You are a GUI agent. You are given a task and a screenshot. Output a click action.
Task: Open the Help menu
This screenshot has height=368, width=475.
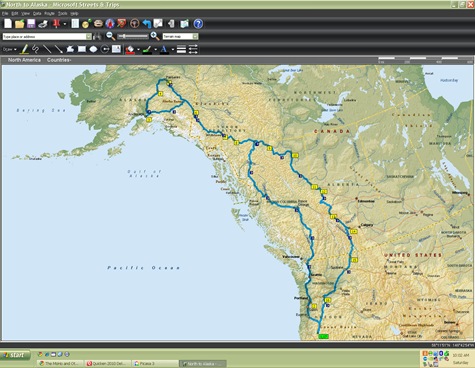pyautogui.click(x=74, y=14)
